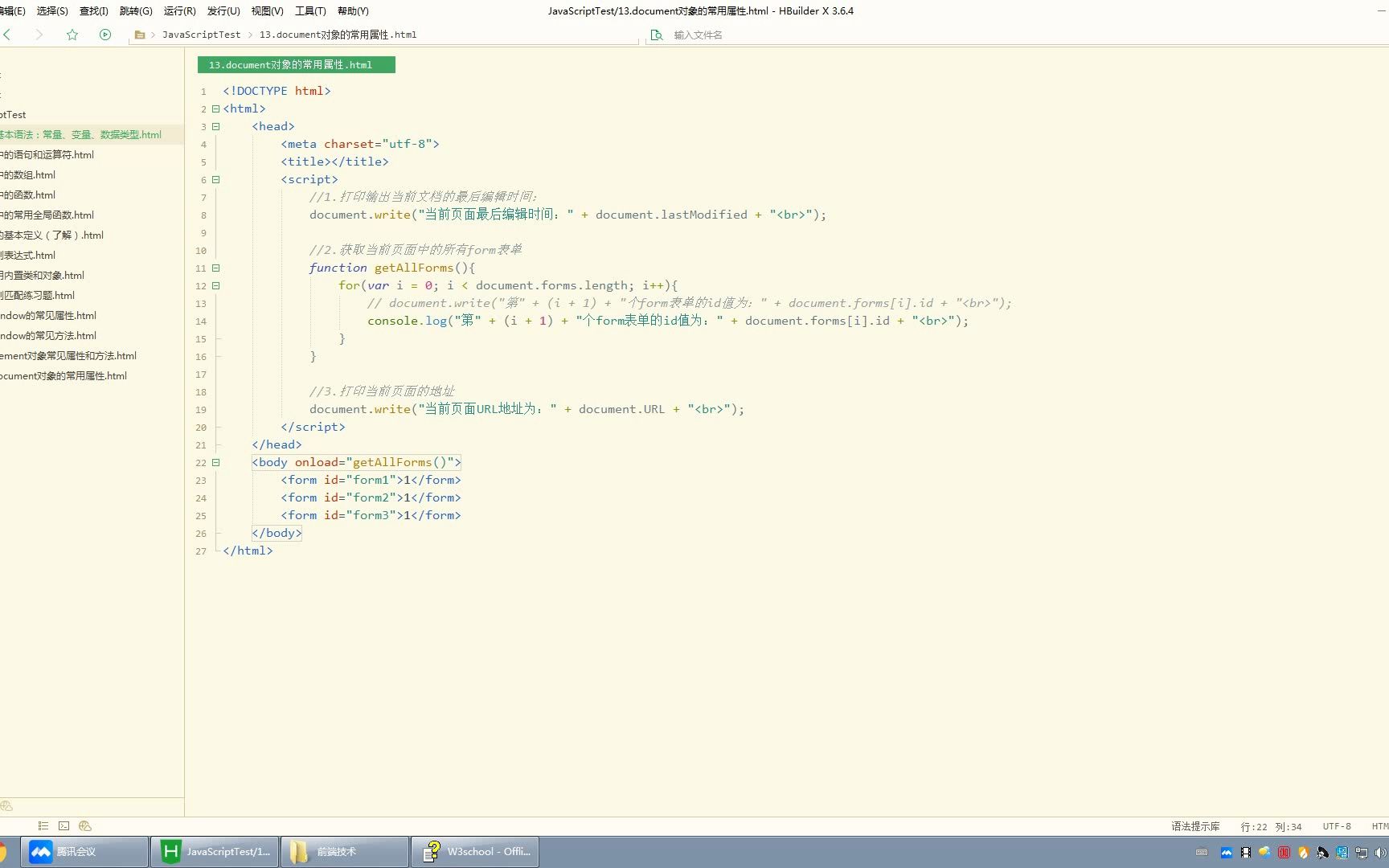Screen dimensions: 1389x868
Task: Click the cloud globe icon in the status bar
Action: pyautogui.click(x=85, y=825)
